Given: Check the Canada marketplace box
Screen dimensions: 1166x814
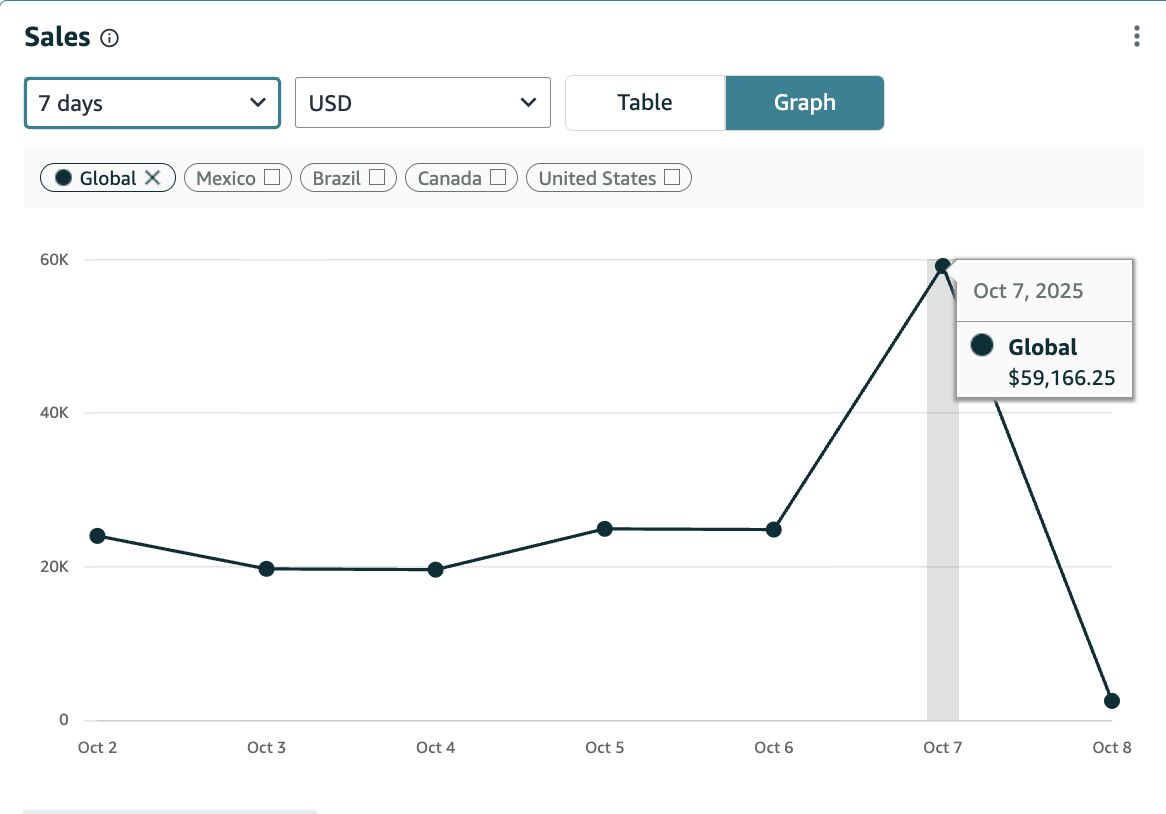Looking at the screenshot, I should [497, 178].
